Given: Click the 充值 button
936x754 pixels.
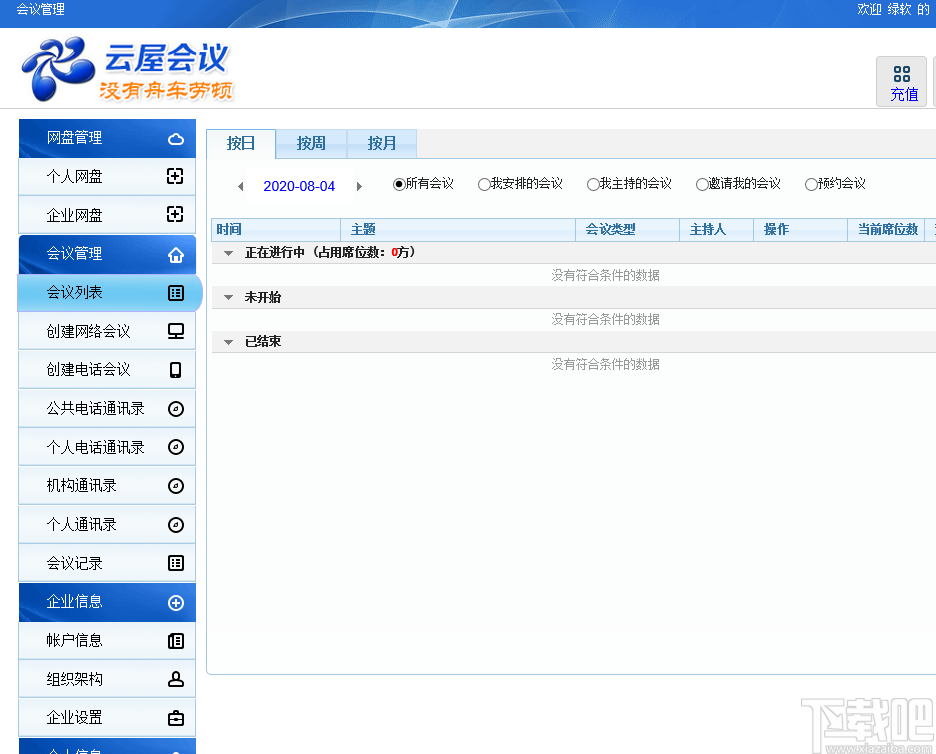Looking at the screenshot, I should tap(901, 81).
